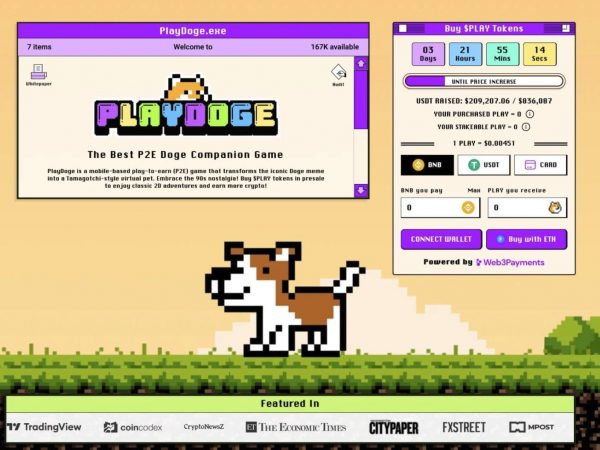Viewport: 600px width, 450px height.
Task: Click the Until Price Increase progress bar
Action: pos(484,82)
